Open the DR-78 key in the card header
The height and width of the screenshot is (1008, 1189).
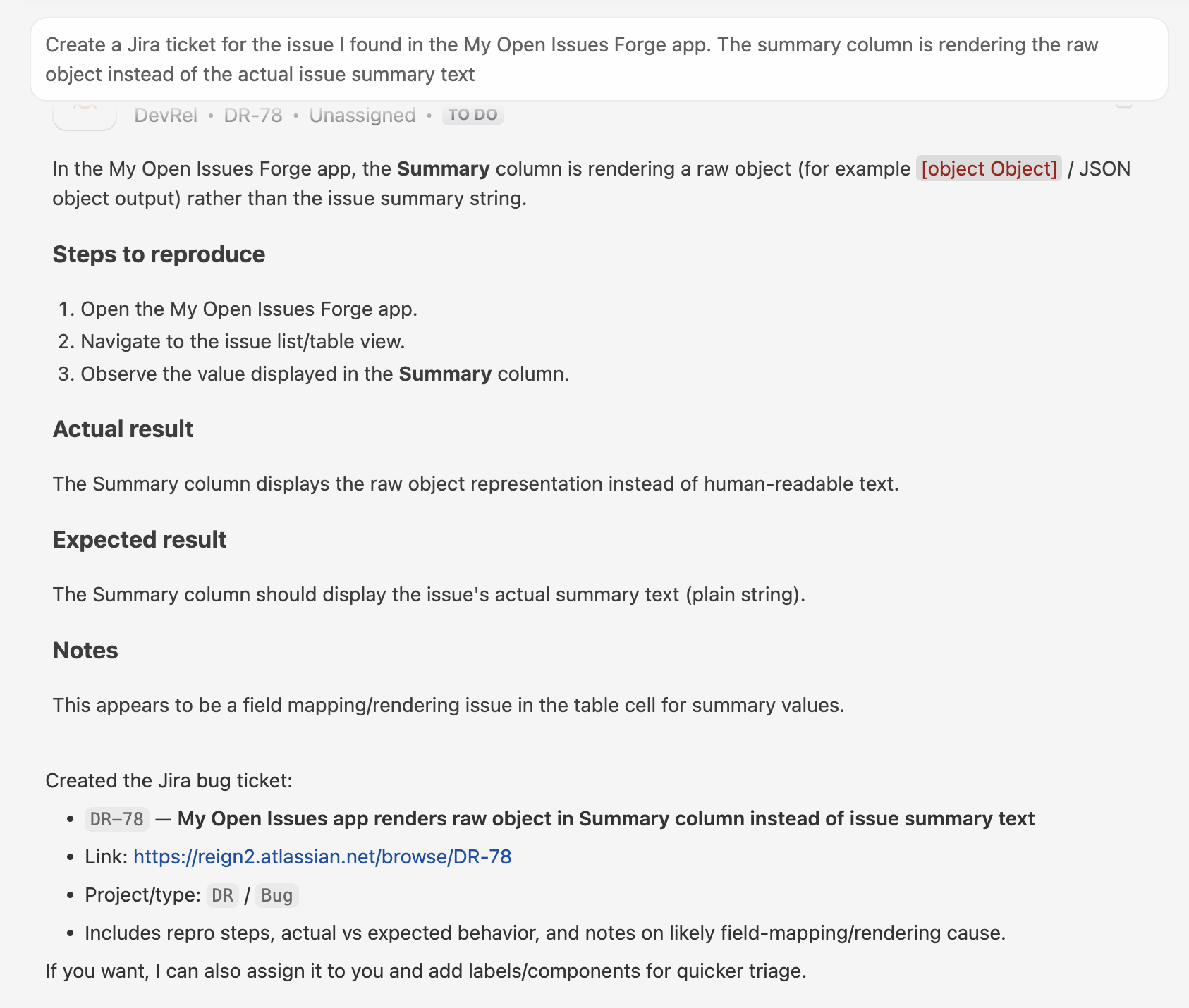click(253, 115)
